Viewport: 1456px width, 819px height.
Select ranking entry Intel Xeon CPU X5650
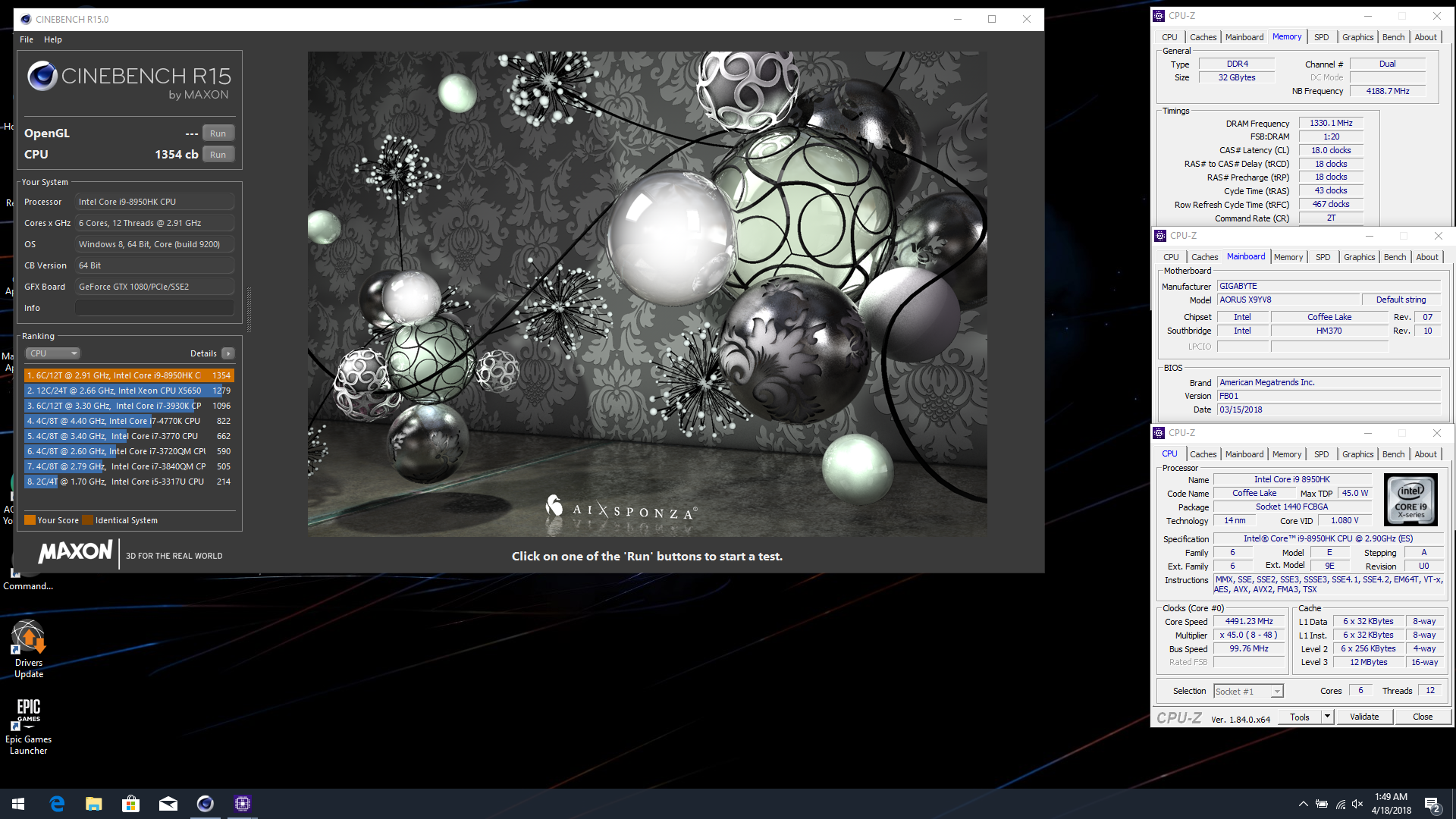pyautogui.click(x=129, y=391)
